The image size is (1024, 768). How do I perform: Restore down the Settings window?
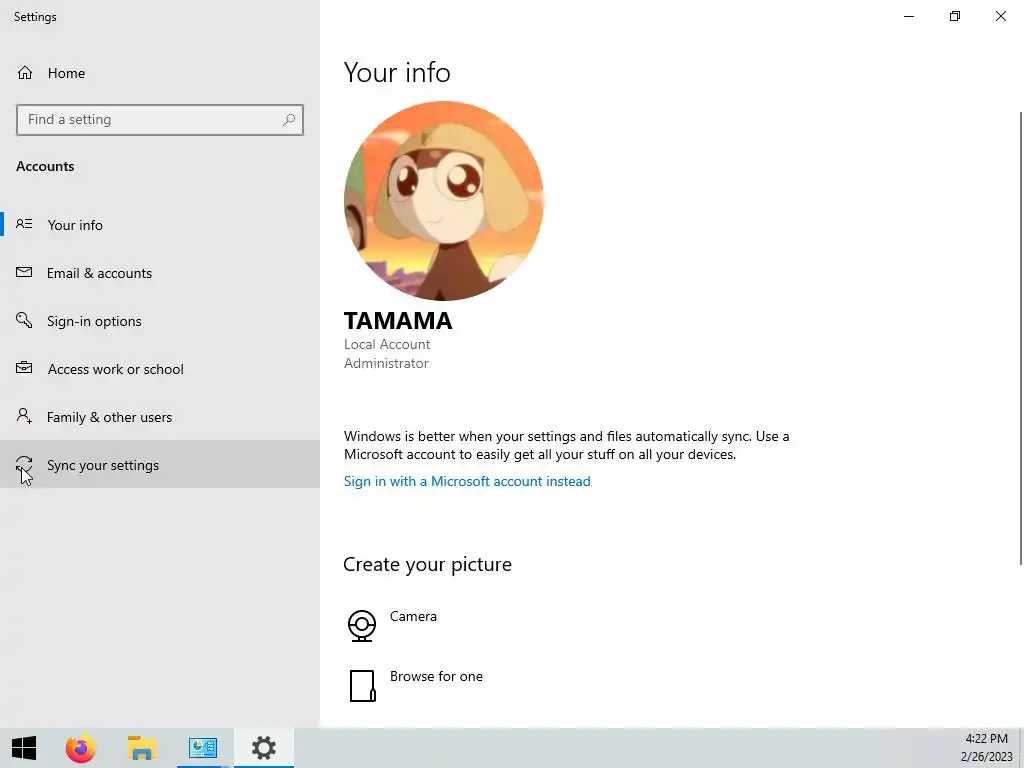[x=955, y=16]
